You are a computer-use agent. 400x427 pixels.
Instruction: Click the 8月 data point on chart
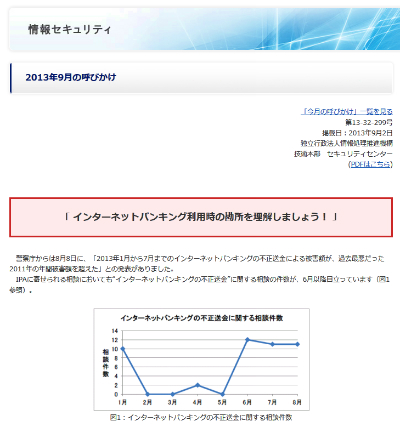tap(297, 344)
